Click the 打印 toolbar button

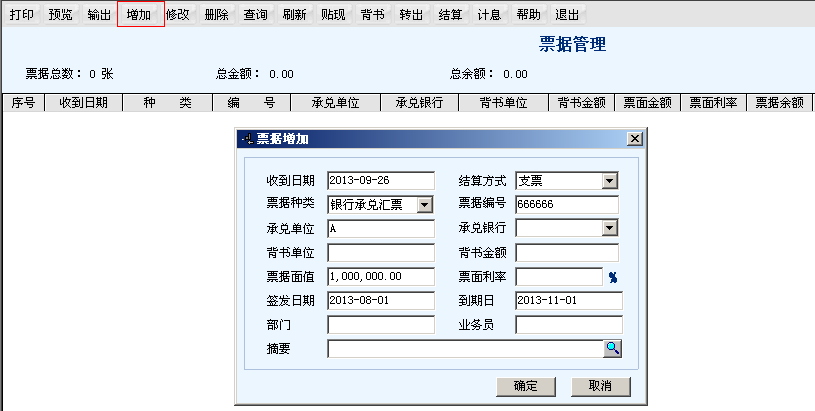click(21, 15)
